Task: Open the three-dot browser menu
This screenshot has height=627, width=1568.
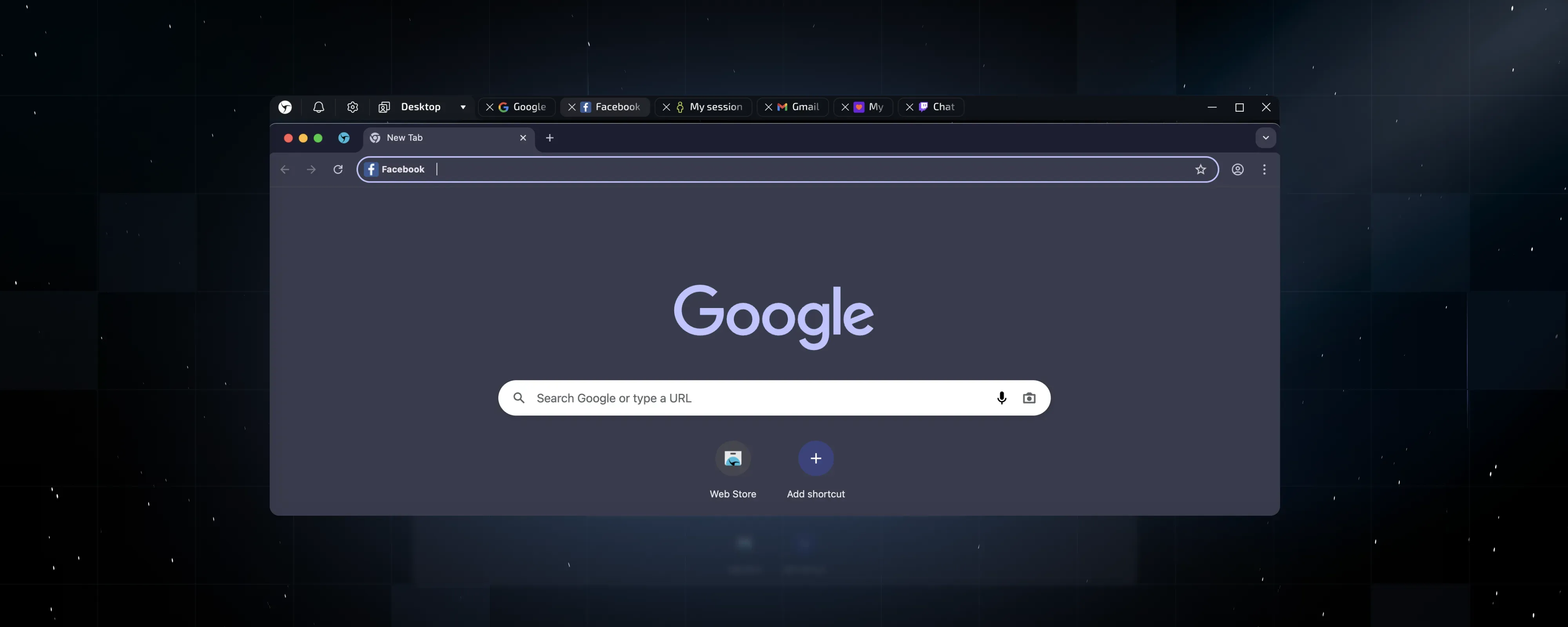Action: point(1264,169)
